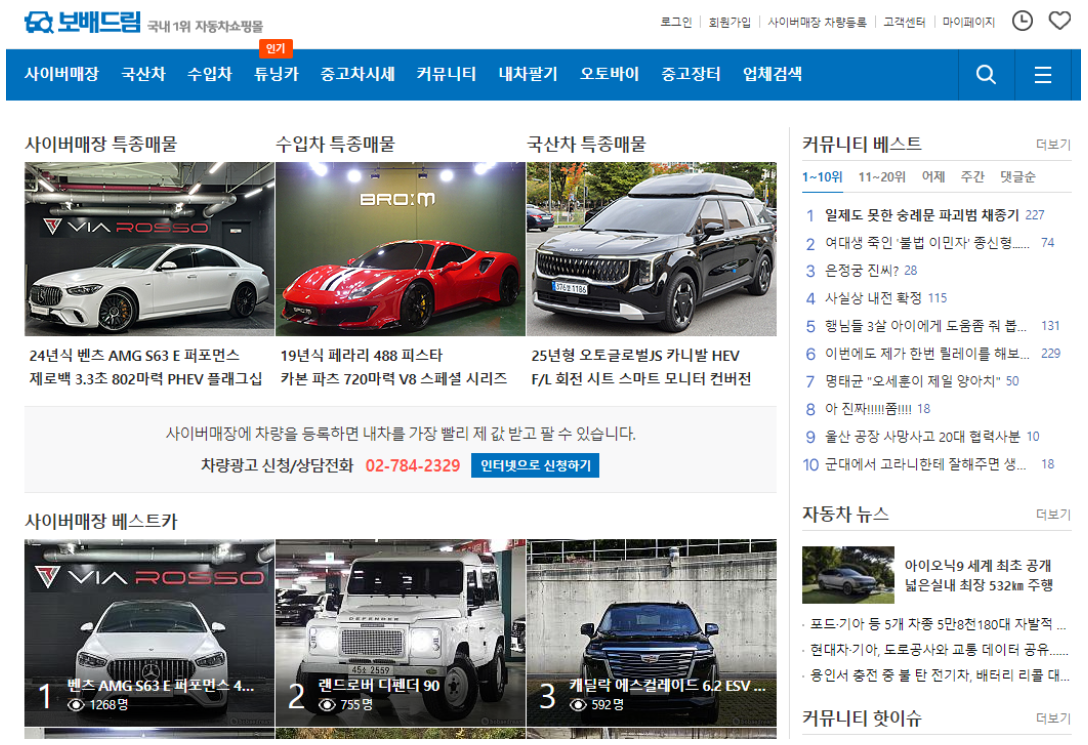This screenshot has height=745, width=1088.
Task: Open the hamburger menu icon
Action: (1042, 74)
